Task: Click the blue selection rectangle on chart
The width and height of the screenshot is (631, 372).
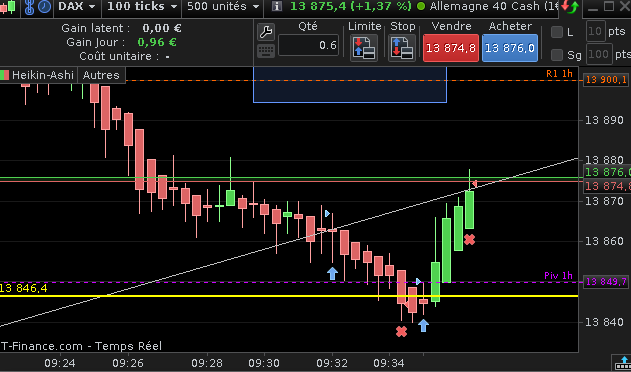Action: (x=350, y=85)
